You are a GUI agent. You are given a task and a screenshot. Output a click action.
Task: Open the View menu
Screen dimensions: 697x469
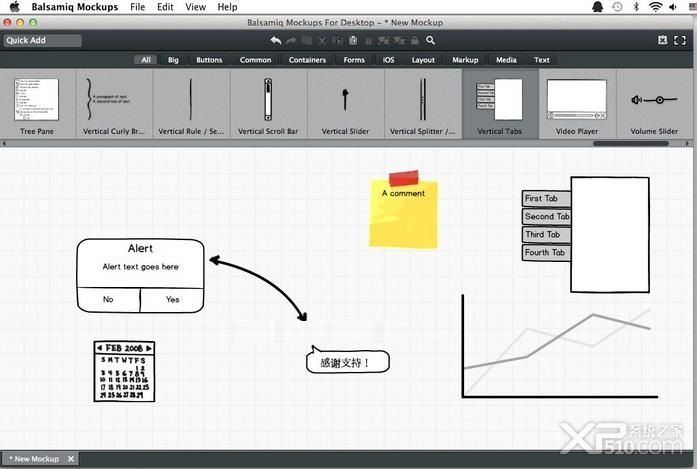click(x=196, y=7)
